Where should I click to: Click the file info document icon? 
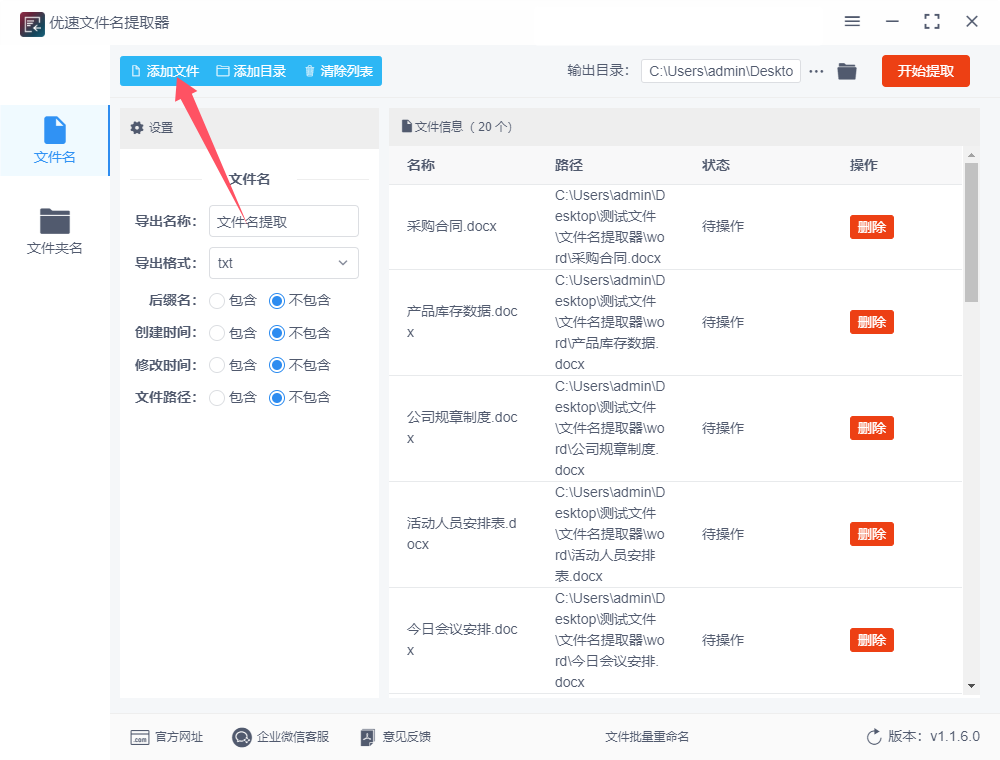[x=407, y=126]
